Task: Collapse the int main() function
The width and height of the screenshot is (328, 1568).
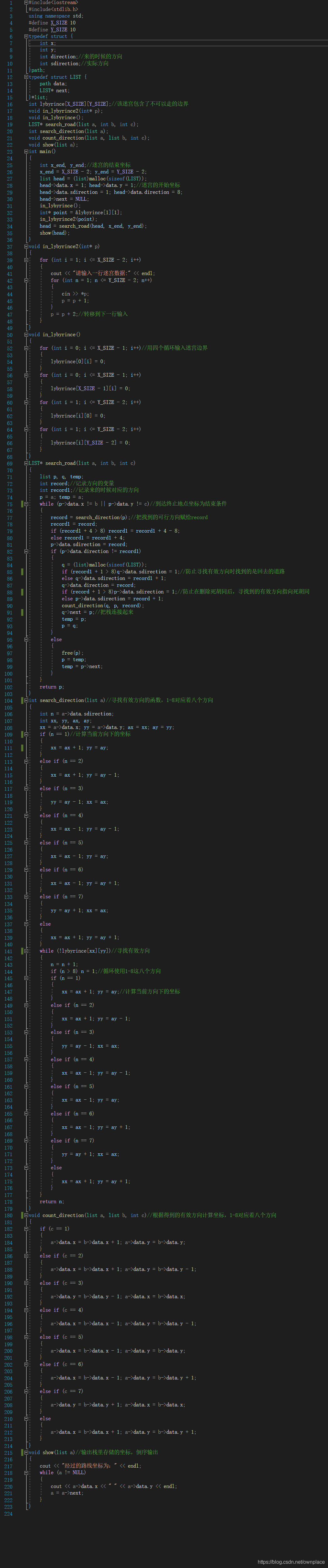Action: click(x=26, y=151)
